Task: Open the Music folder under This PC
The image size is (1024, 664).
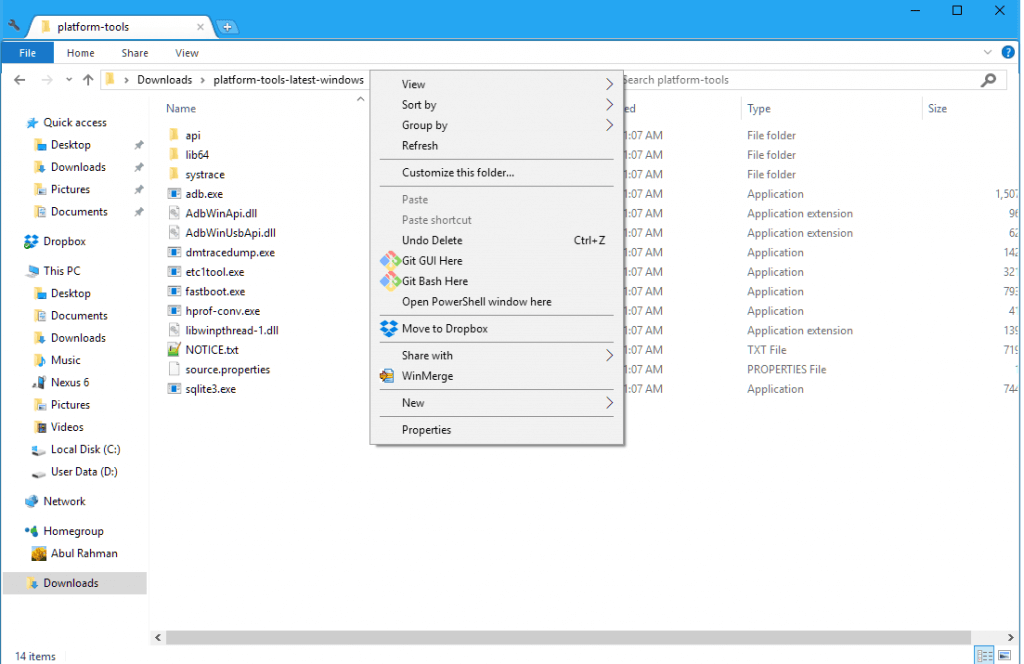Action: [65, 360]
